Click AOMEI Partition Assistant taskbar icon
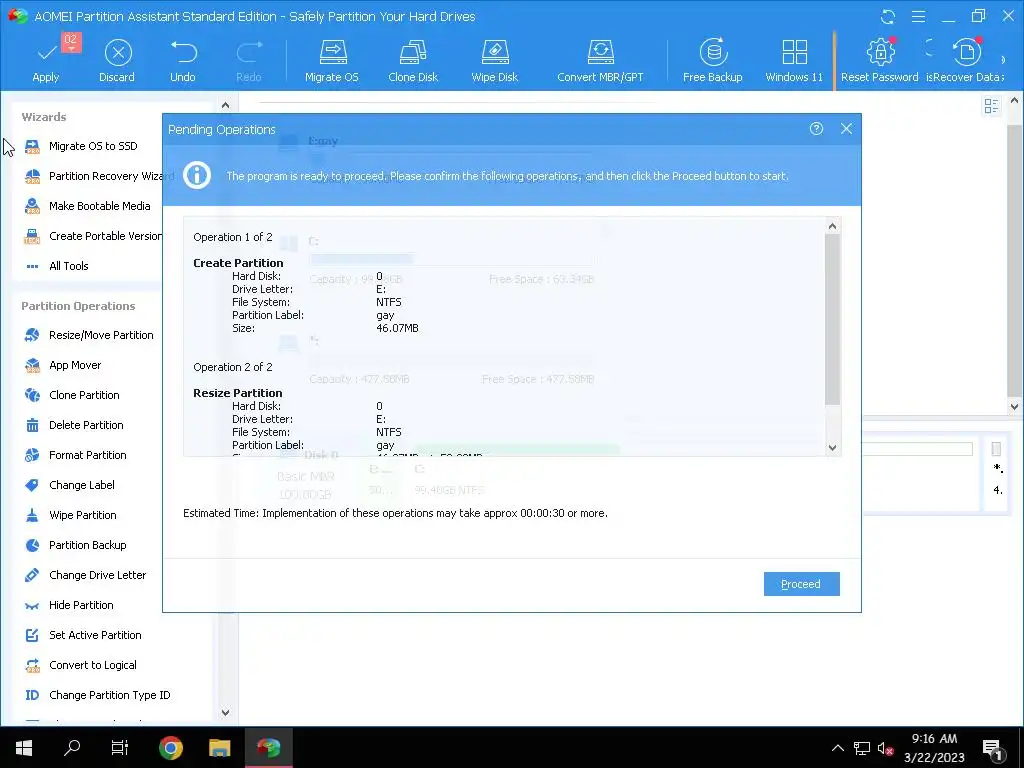1024x768 pixels. 268,747
